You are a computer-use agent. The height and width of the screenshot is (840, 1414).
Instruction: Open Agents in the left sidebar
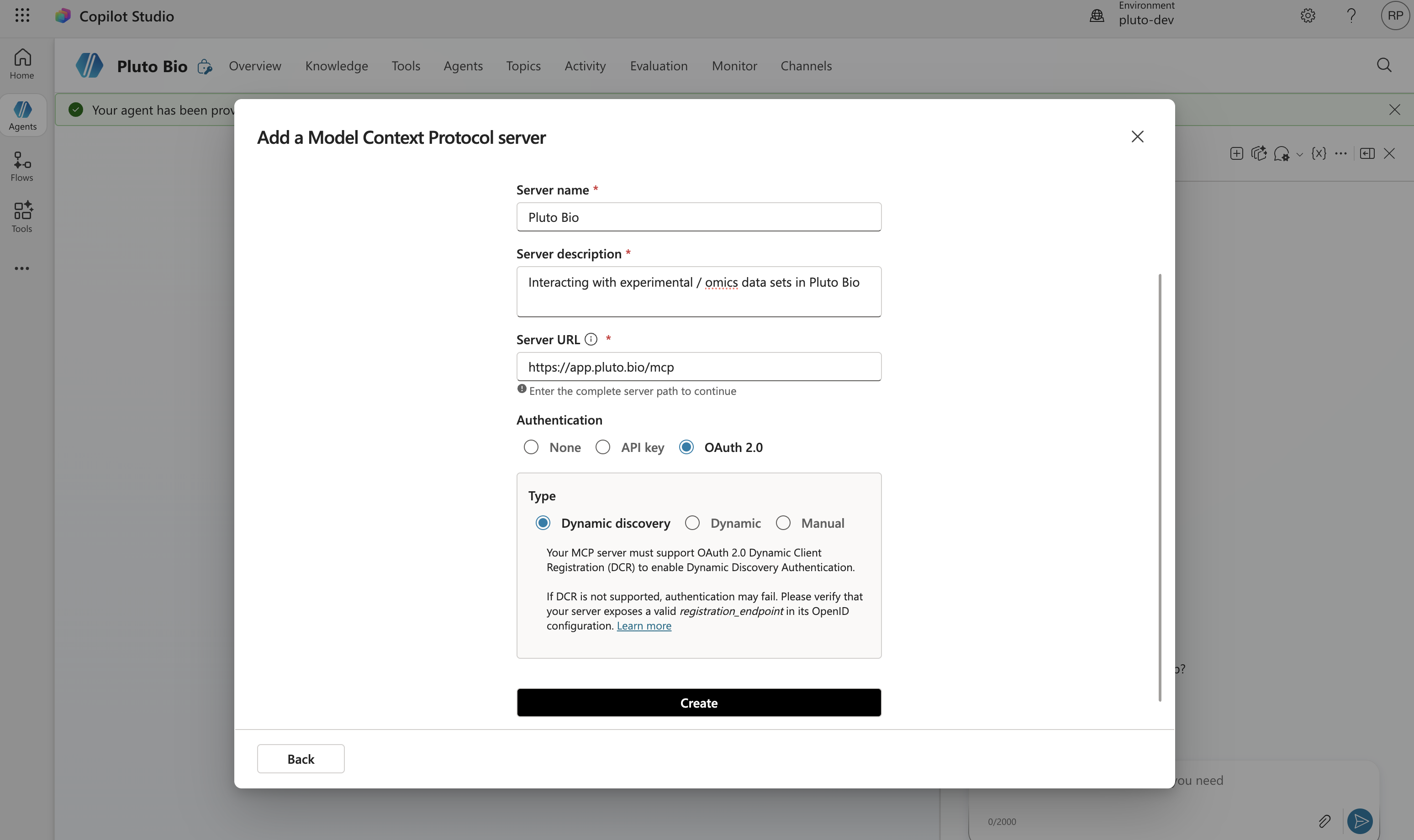[23, 115]
